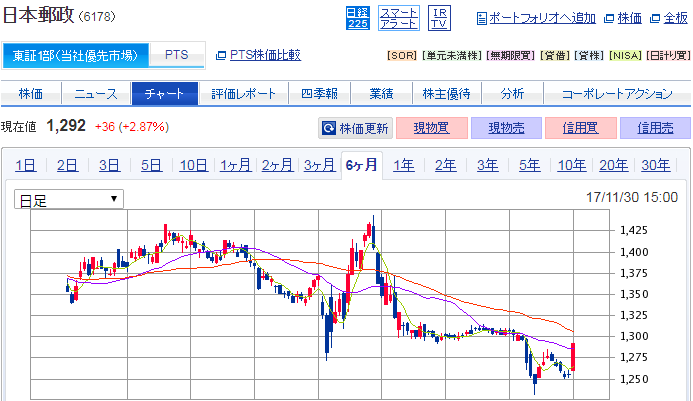Screen dimensions: 693x401
Task: Click the 単元未満株 tag
Action: pyautogui.click(x=451, y=56)
